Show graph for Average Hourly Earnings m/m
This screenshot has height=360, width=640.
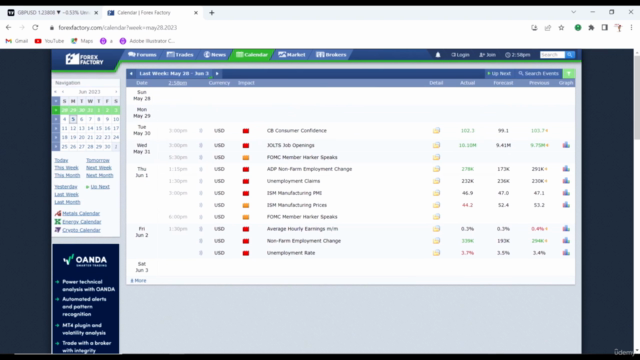click(566, 229)
